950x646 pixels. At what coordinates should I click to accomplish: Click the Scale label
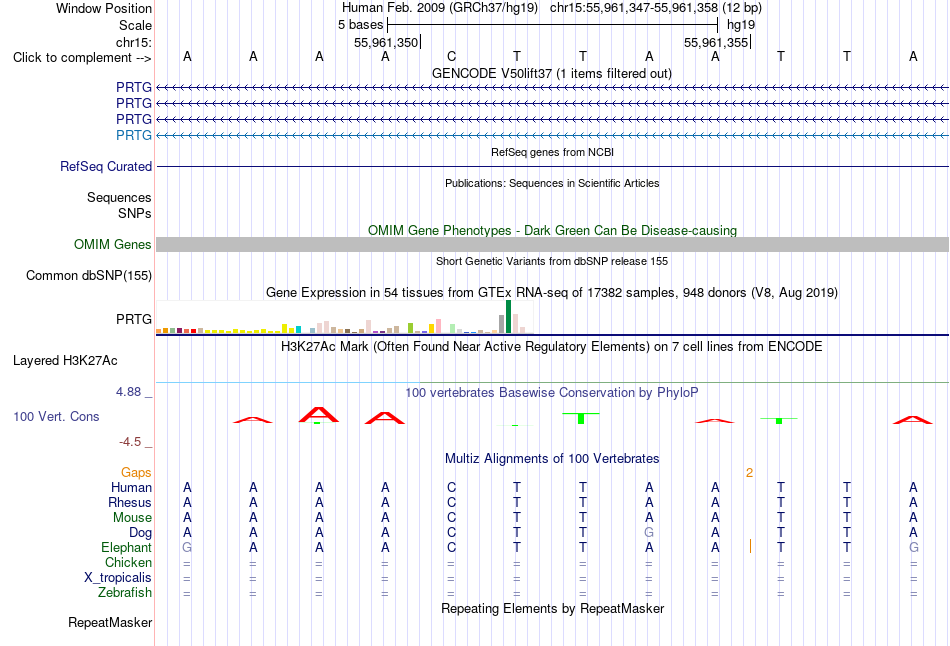(135, 25)
